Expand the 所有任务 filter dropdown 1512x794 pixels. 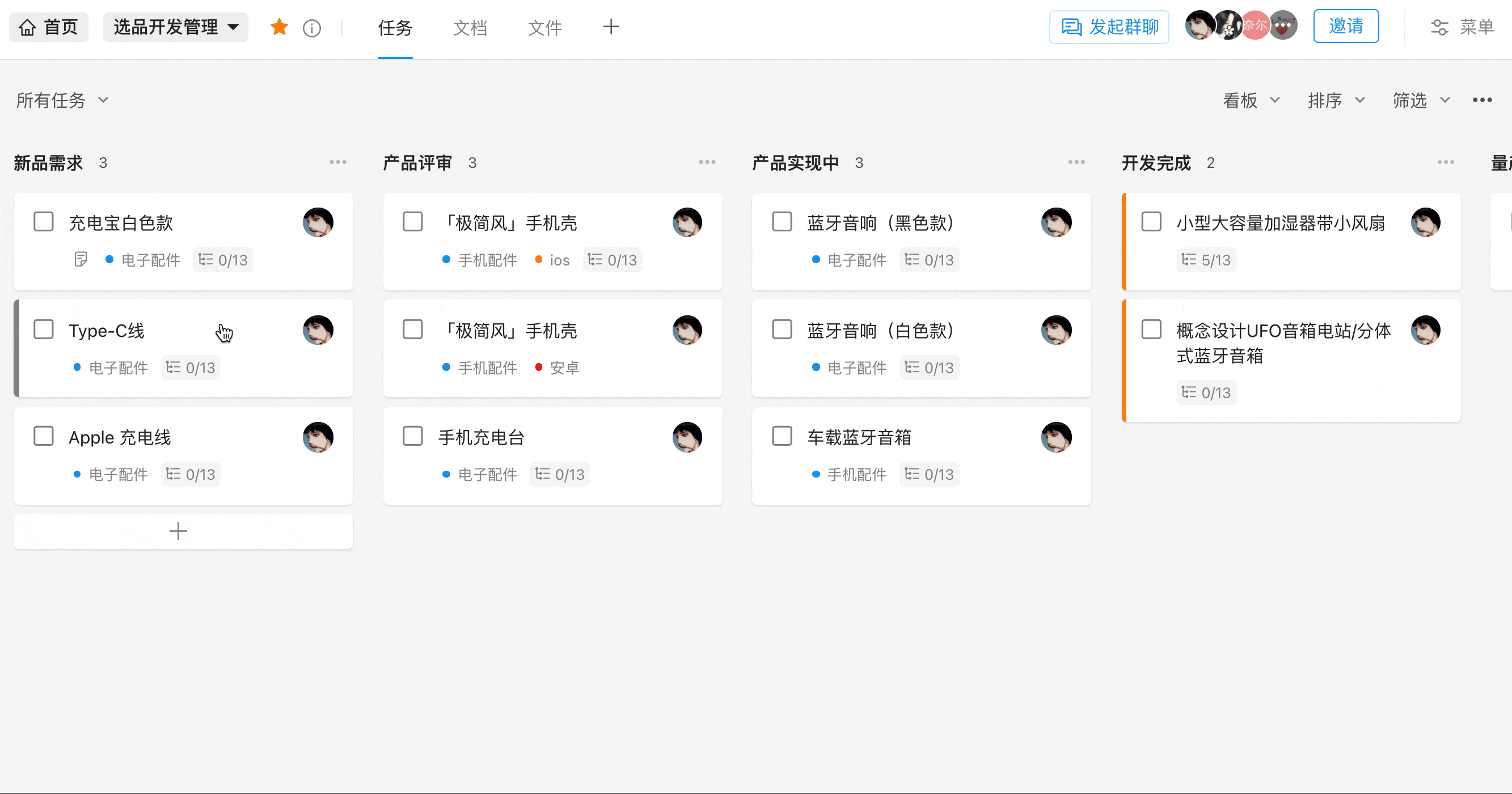tap(62, 100)
